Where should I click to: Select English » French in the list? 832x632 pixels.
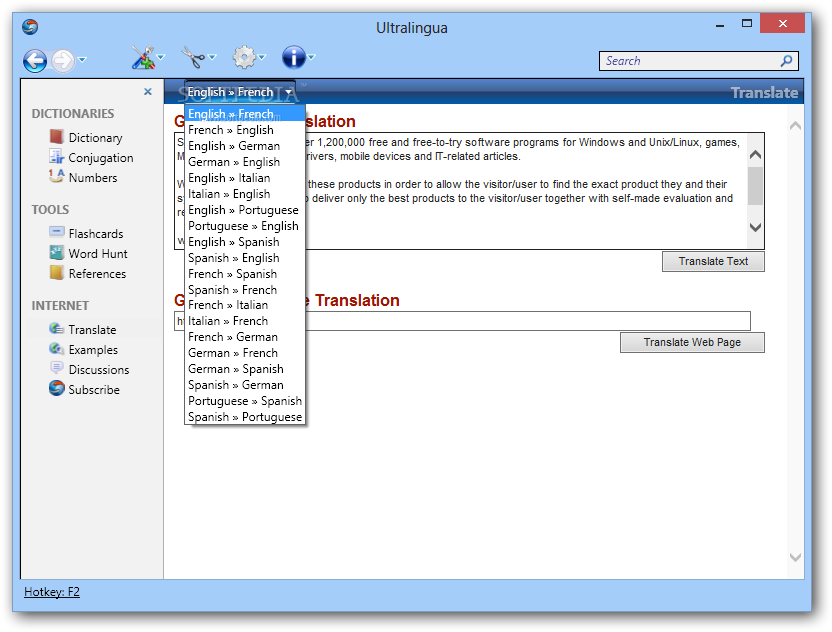(245, 114)
